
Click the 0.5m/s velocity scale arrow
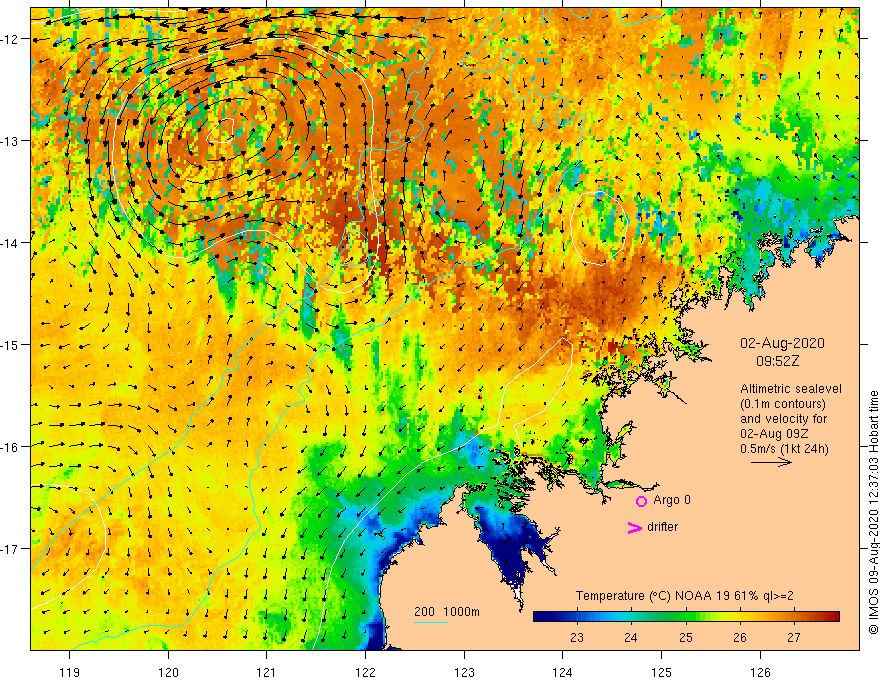[x=771, y=462]
